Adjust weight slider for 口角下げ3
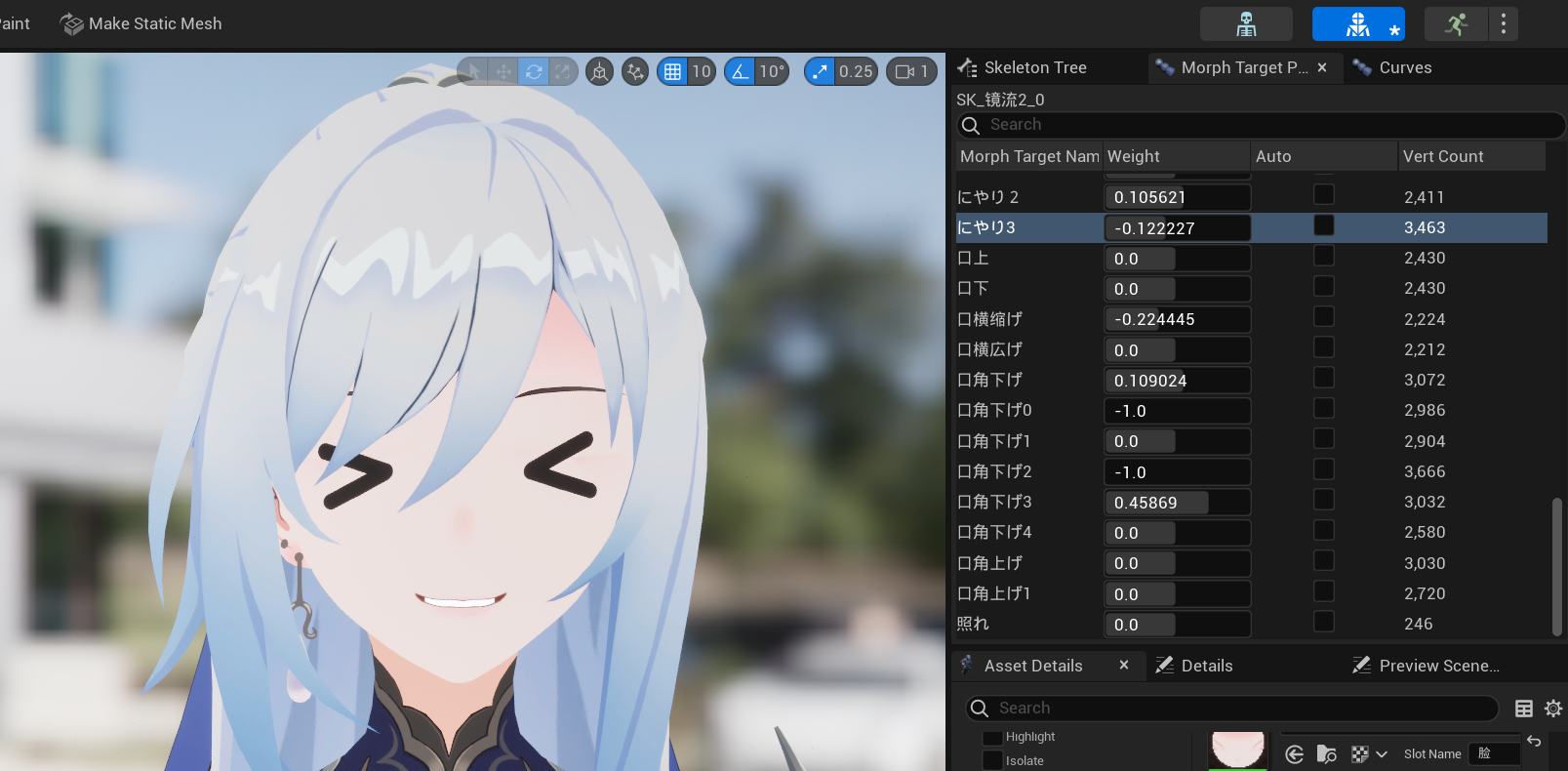Viewport: 1568px width, 771px height. [x=1177, y=503]
